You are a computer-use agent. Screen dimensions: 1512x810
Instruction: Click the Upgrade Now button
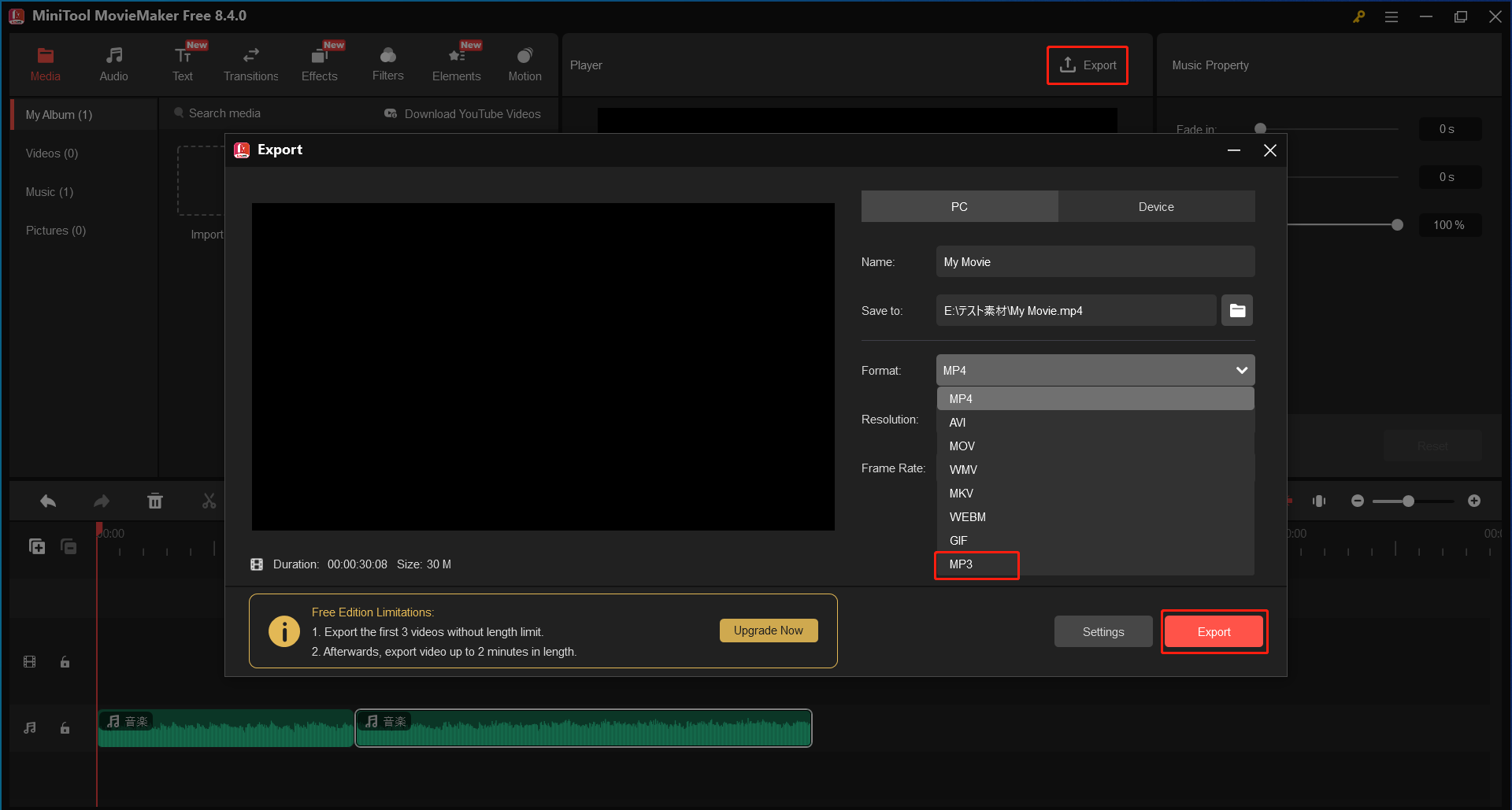pyautogui.click(x=768, y=630)
